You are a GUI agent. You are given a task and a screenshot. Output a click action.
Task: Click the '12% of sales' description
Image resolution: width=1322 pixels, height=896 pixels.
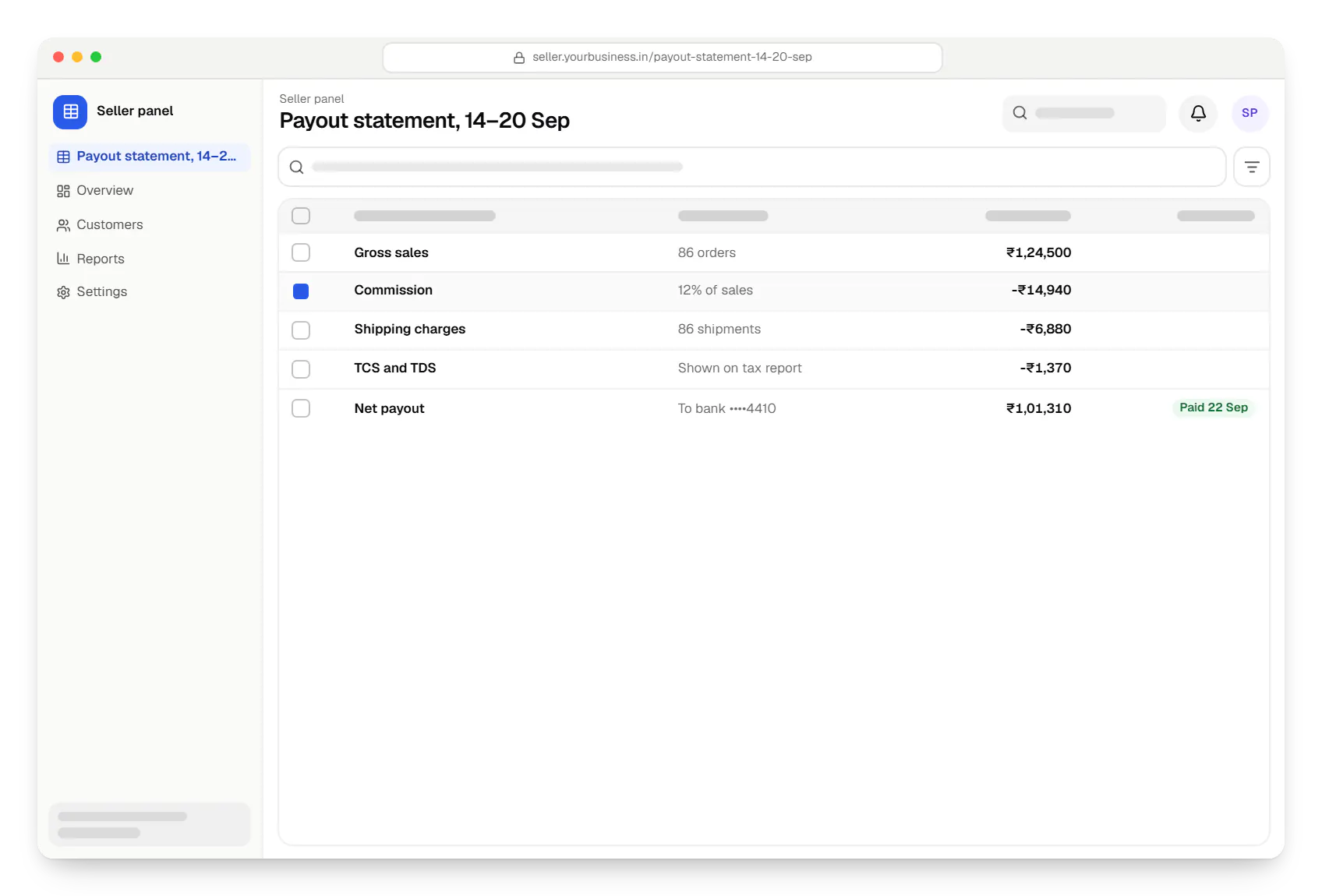point(715,290)
